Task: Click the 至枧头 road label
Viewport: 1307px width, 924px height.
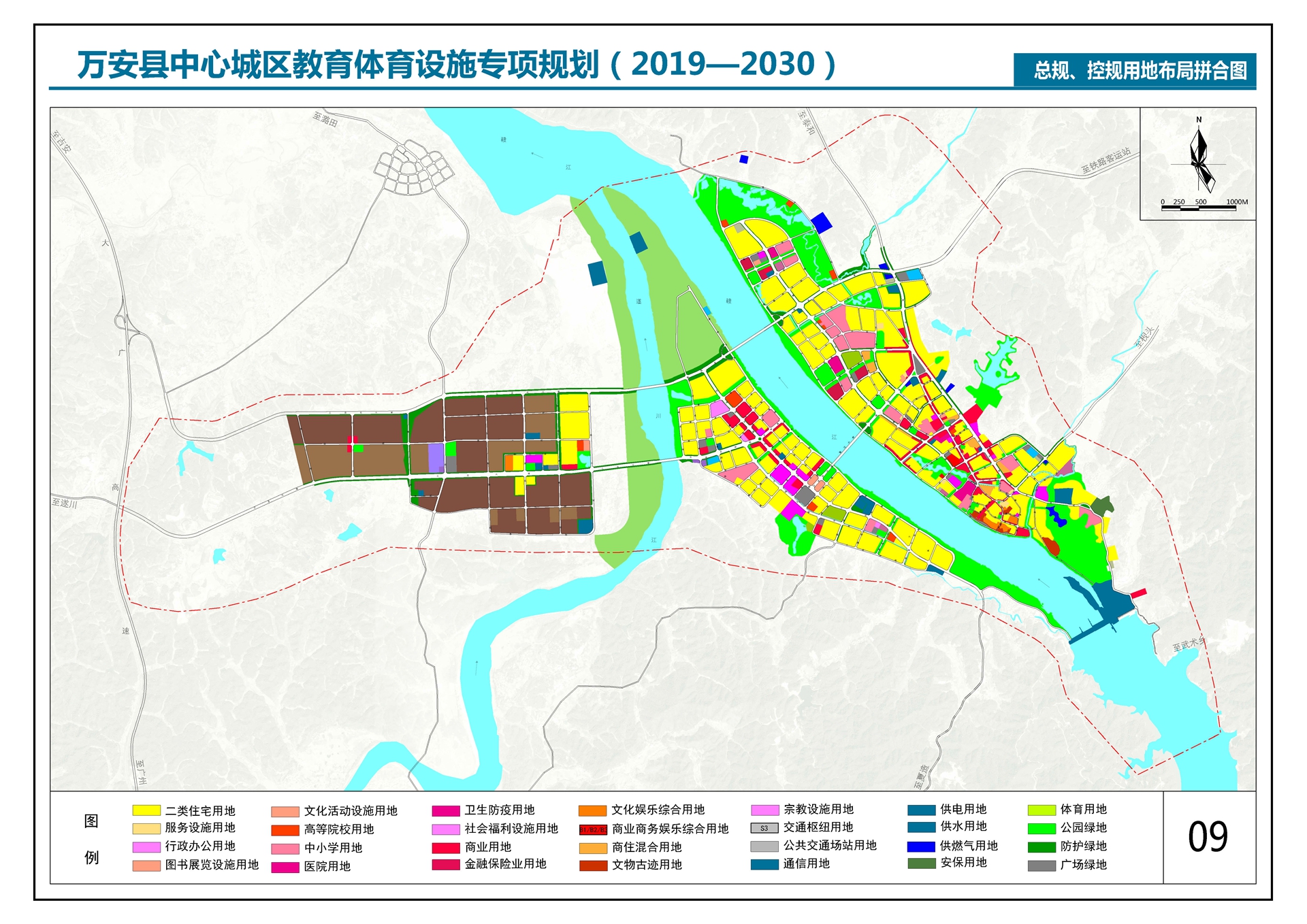Action: coord(1145,337)
